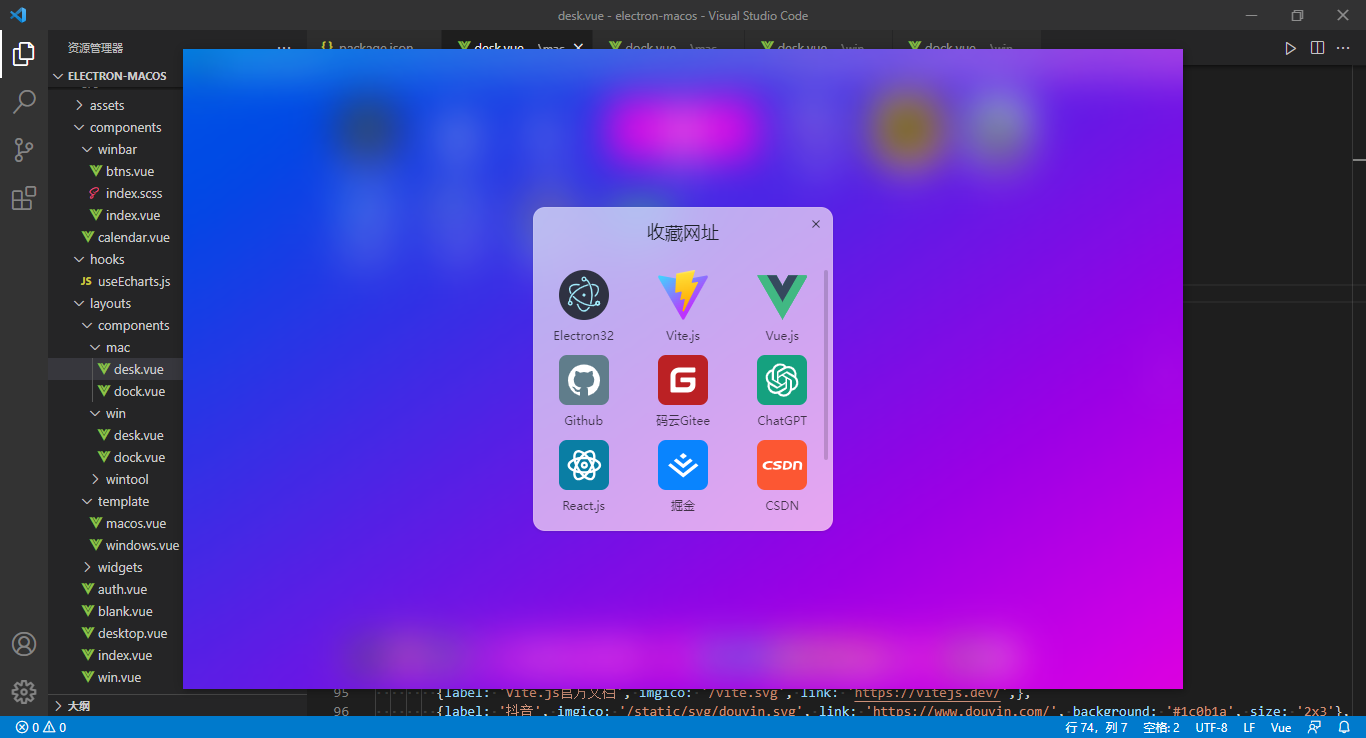
Task: Click the bookmarks popup vertical scrollbar
Action: click(x=826, y=364)
